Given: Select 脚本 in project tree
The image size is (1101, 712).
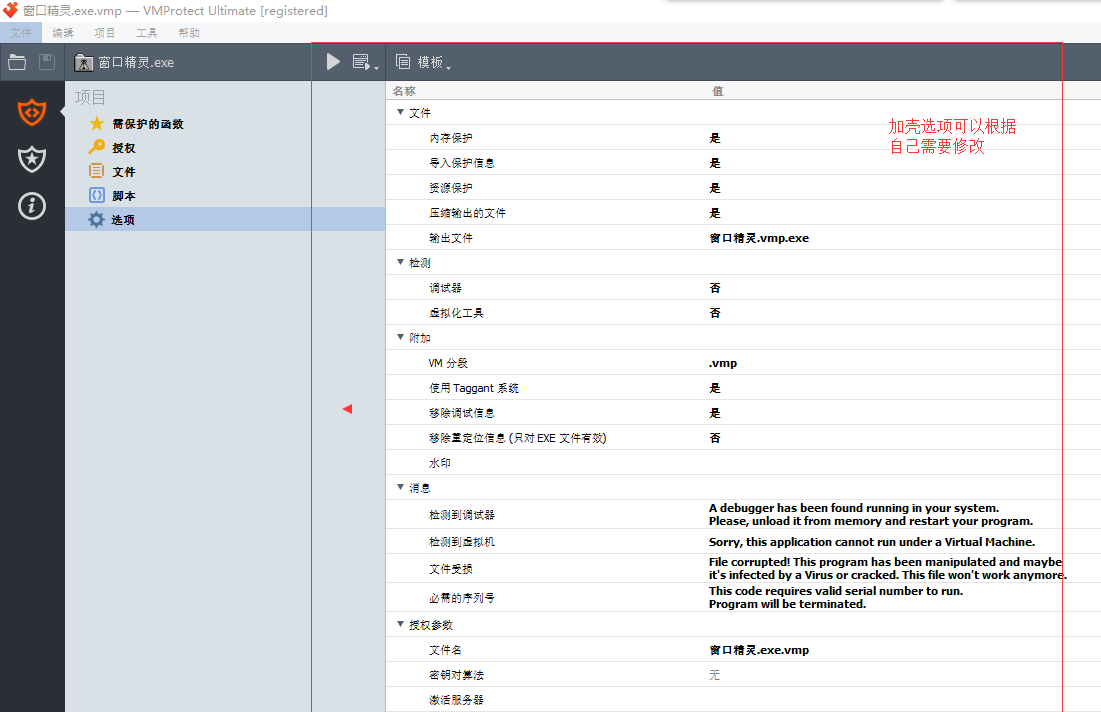Looking at the screenshot, I should [x=124, y=195].
